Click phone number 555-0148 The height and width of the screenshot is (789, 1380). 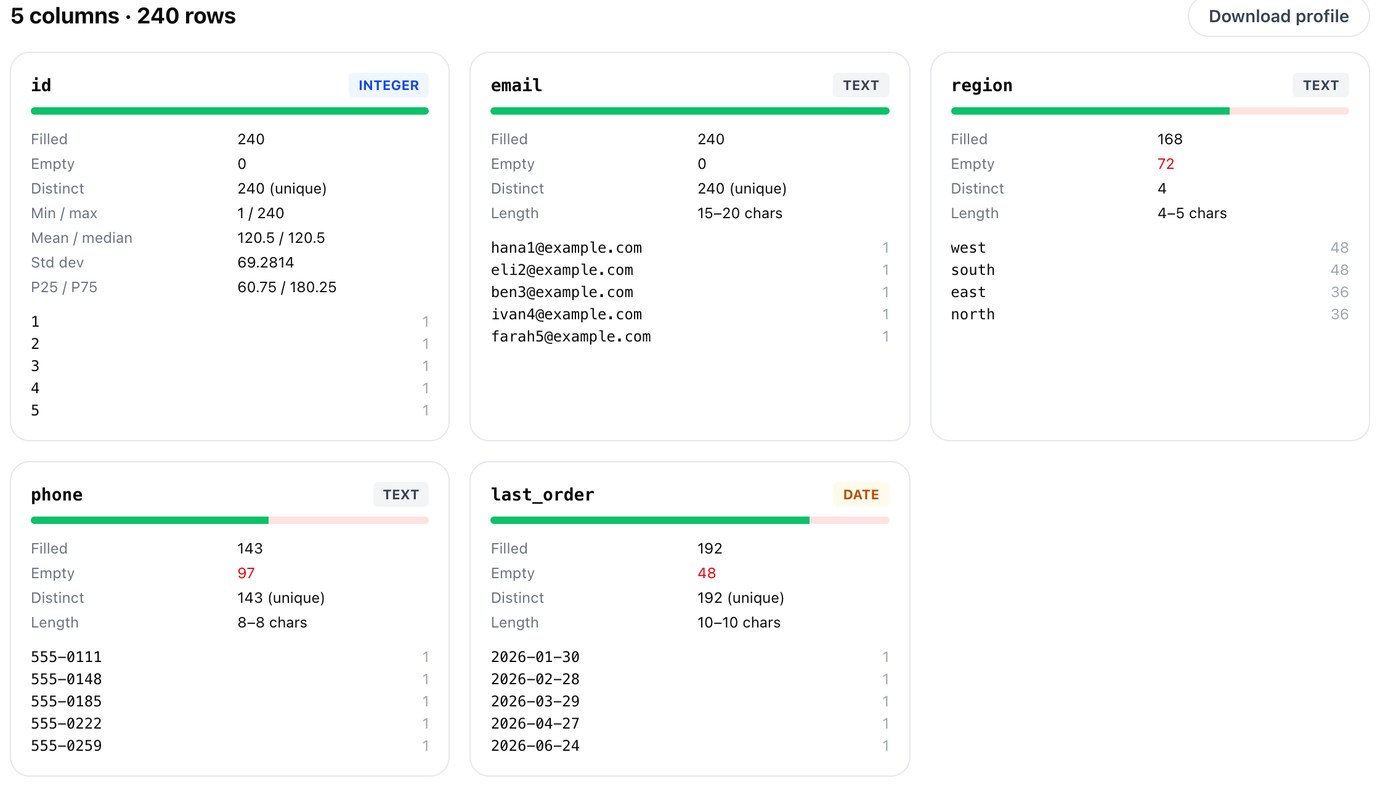pyautogui.click(x=66, y=679)
